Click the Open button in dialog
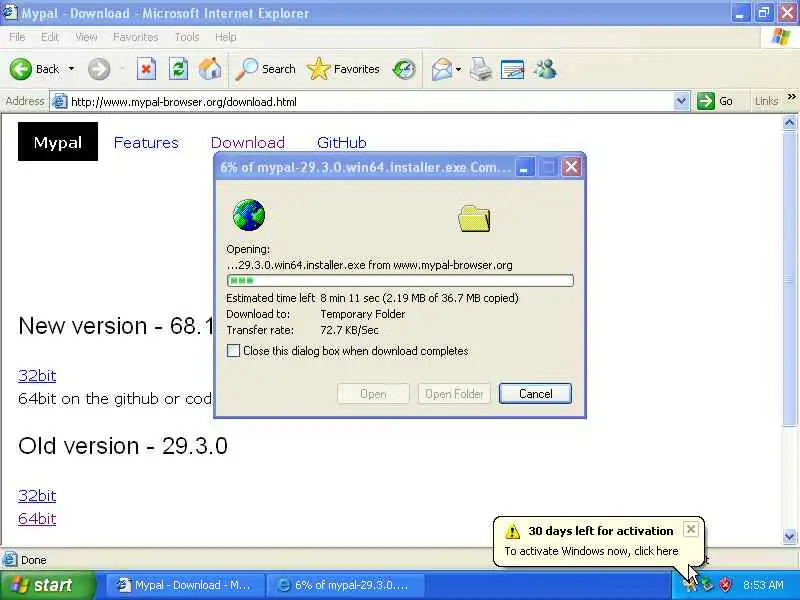The height and width of the screenshot is (600, 800). [373, 393]
